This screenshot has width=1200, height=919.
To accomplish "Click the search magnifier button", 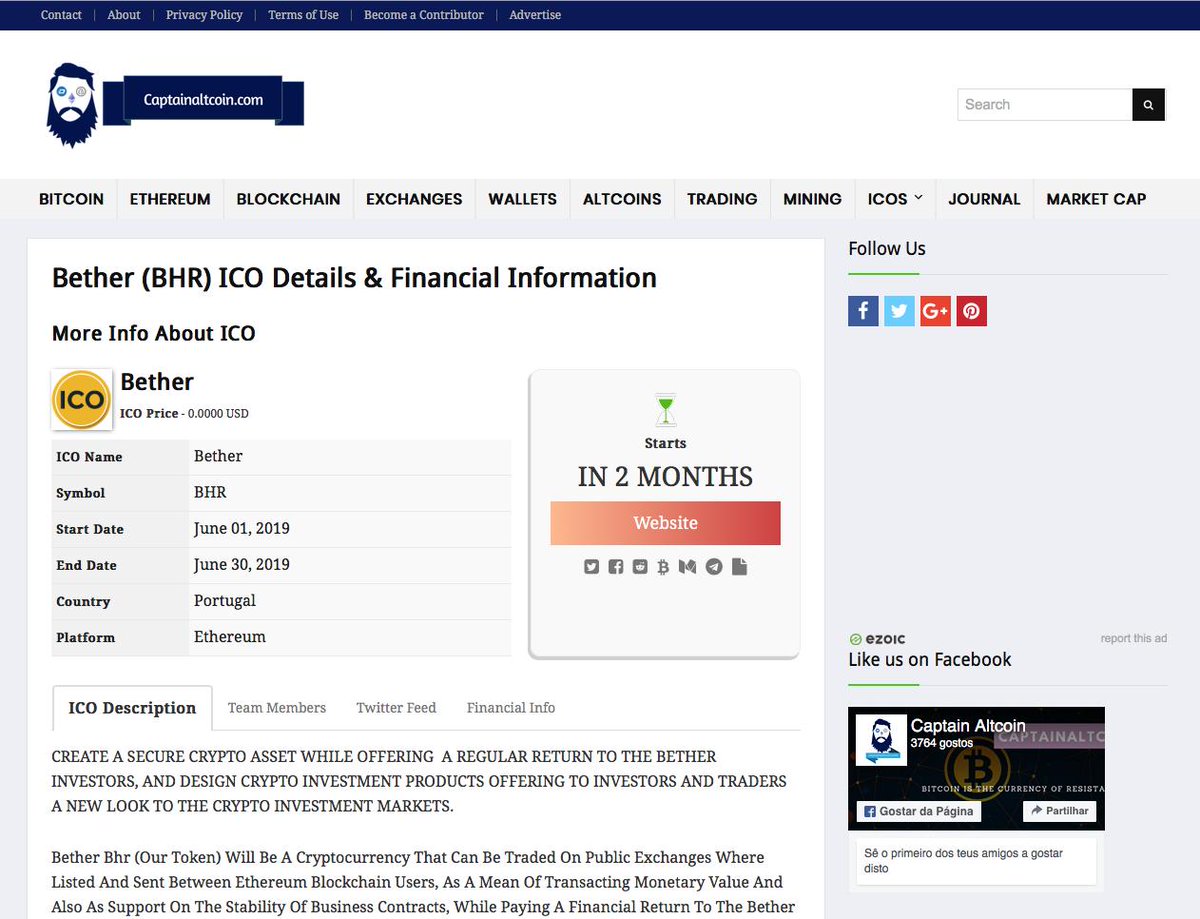I will coord(1148,105).
